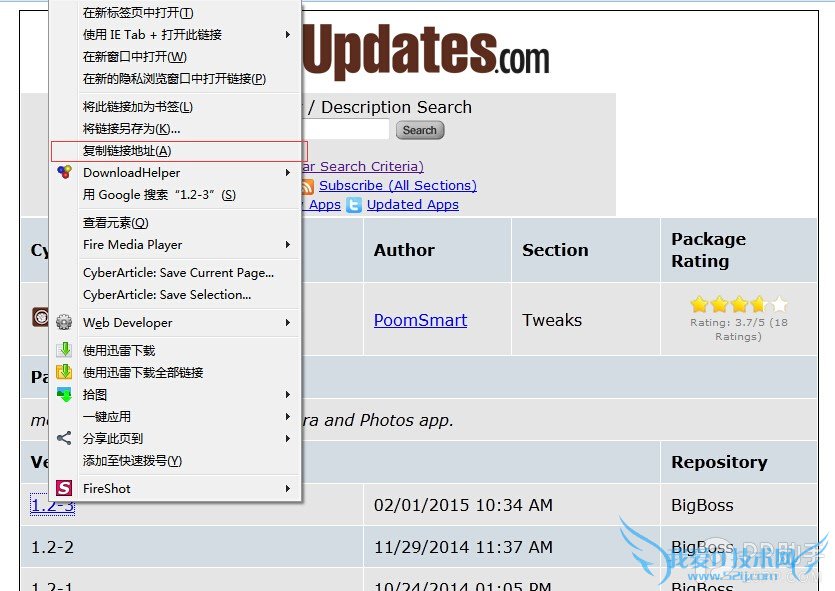Select 添加至快速拨号 menu item

[x=132, y=461]
